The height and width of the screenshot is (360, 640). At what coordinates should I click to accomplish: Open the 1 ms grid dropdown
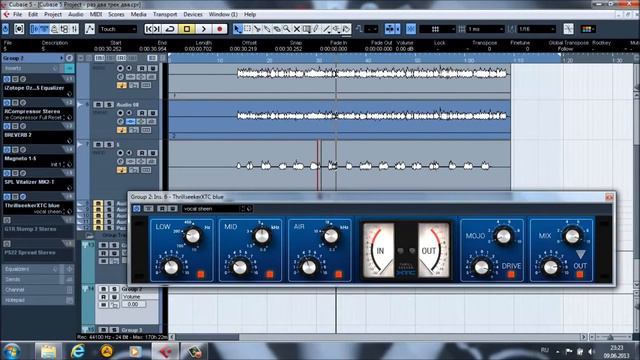coord(486,29)
